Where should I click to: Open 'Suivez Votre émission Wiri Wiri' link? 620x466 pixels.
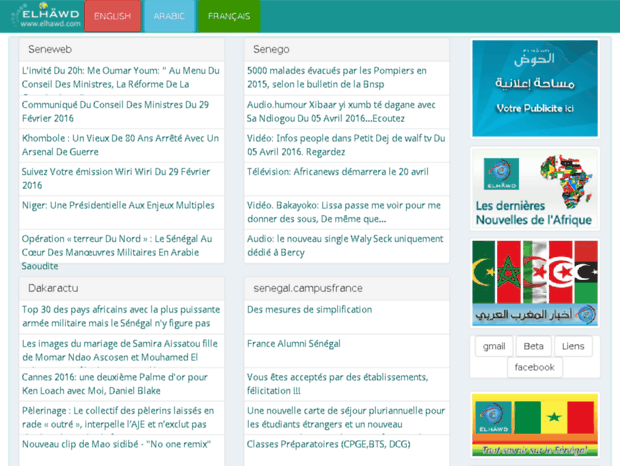(x=122, y=179)
